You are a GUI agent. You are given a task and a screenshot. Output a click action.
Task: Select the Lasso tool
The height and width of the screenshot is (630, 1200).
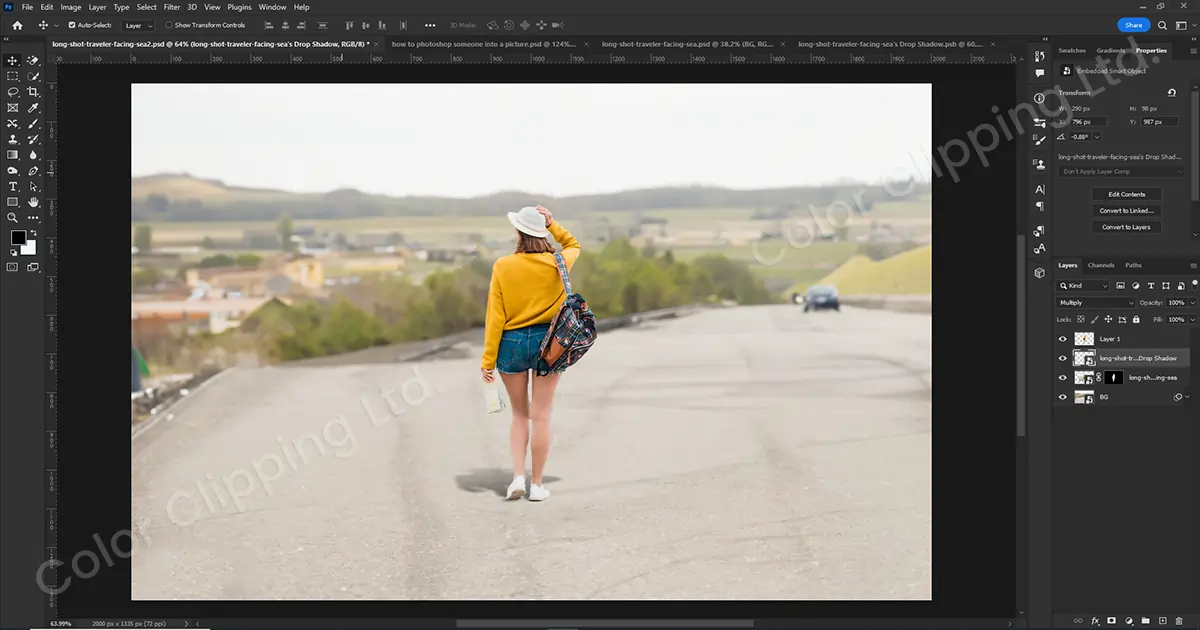pyautogui.click(x=13, y=92)
